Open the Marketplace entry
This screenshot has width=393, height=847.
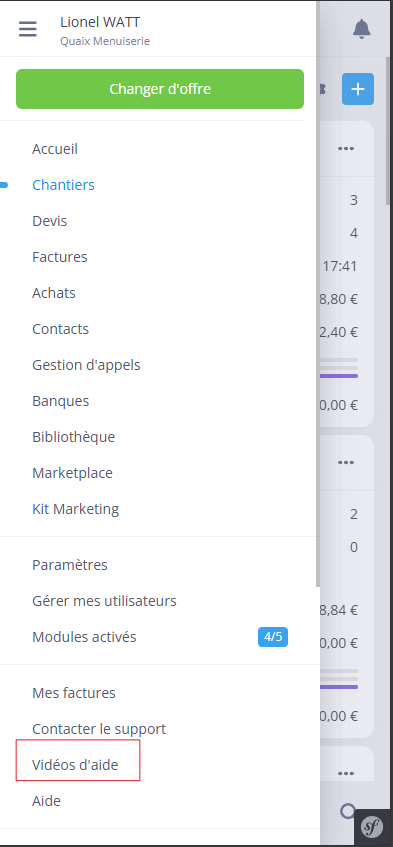pos(72,473)
